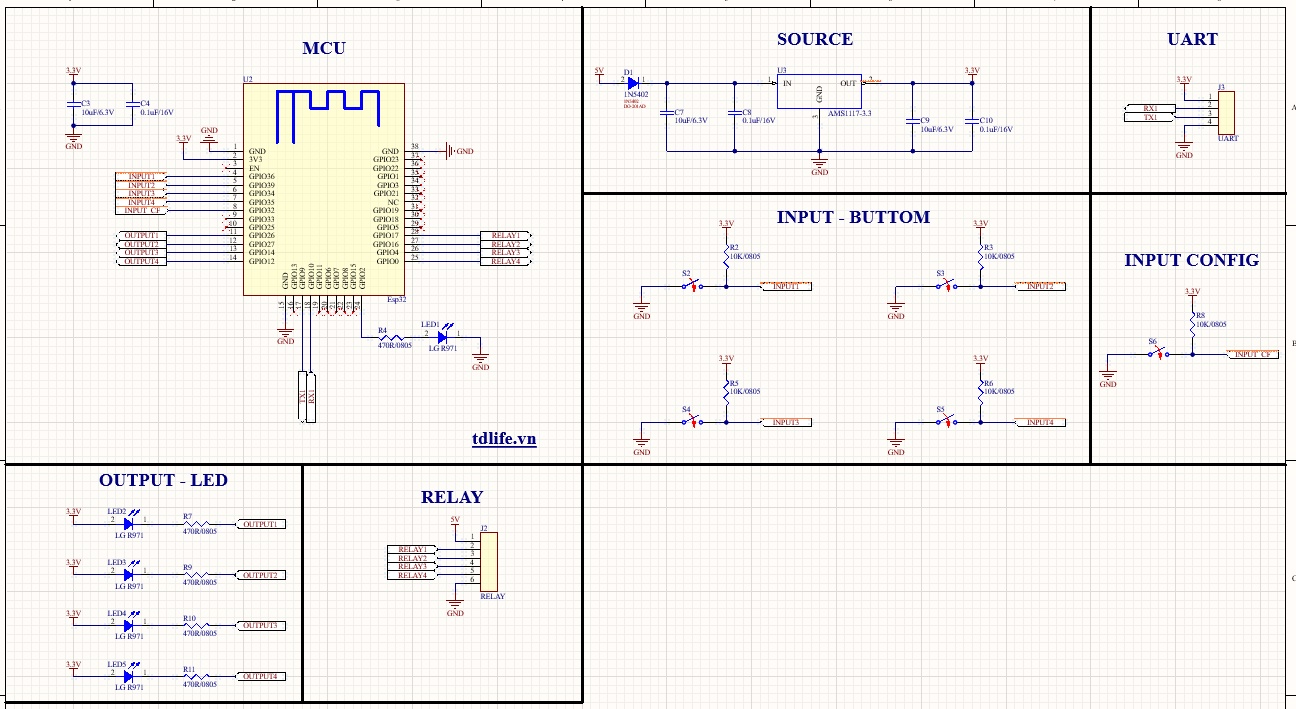
Task: Select push button switch S4
Action: (x=691, y=422)
